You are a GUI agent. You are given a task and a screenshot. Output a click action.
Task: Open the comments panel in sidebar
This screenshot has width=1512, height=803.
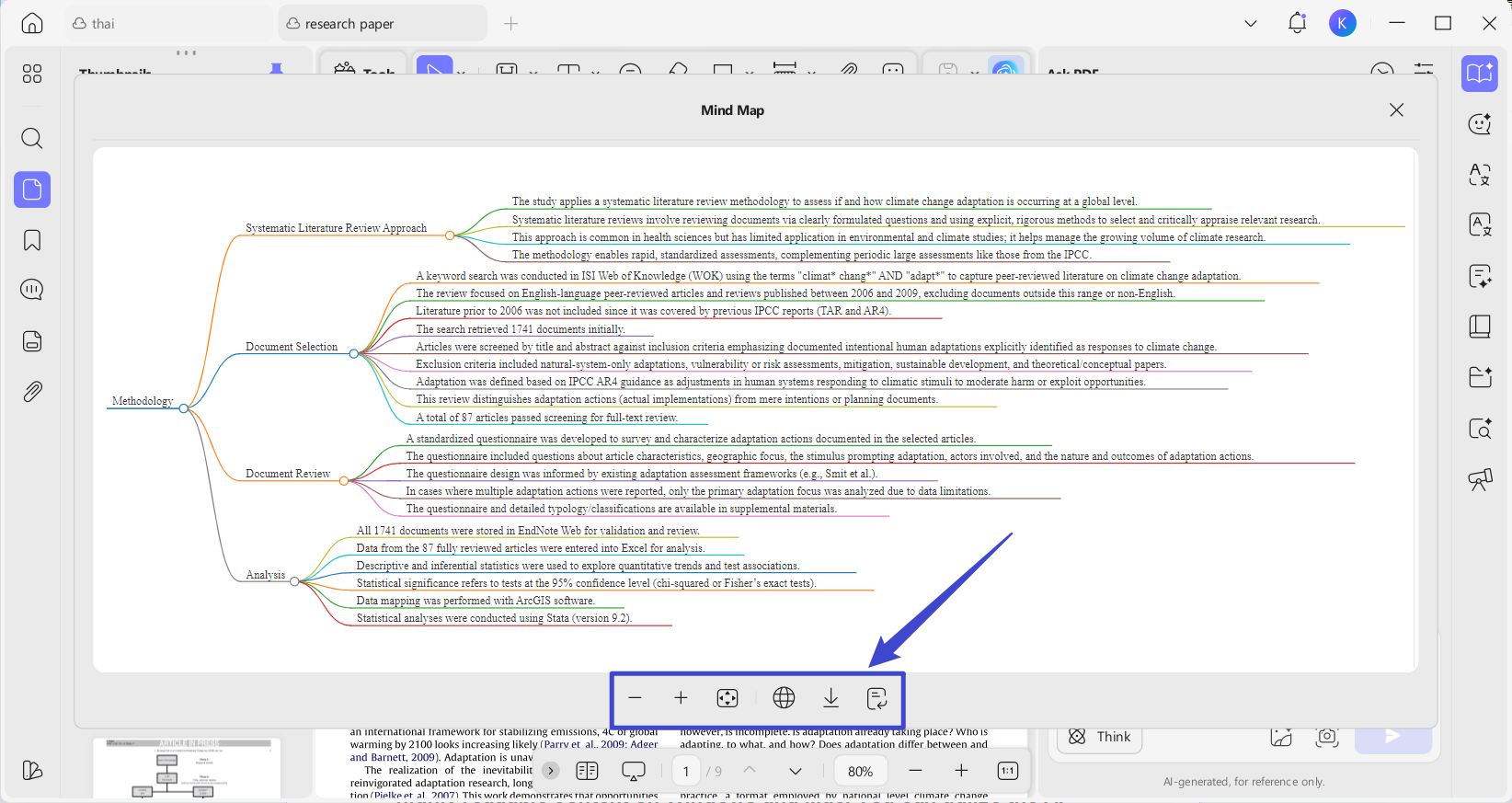point(32,290)
